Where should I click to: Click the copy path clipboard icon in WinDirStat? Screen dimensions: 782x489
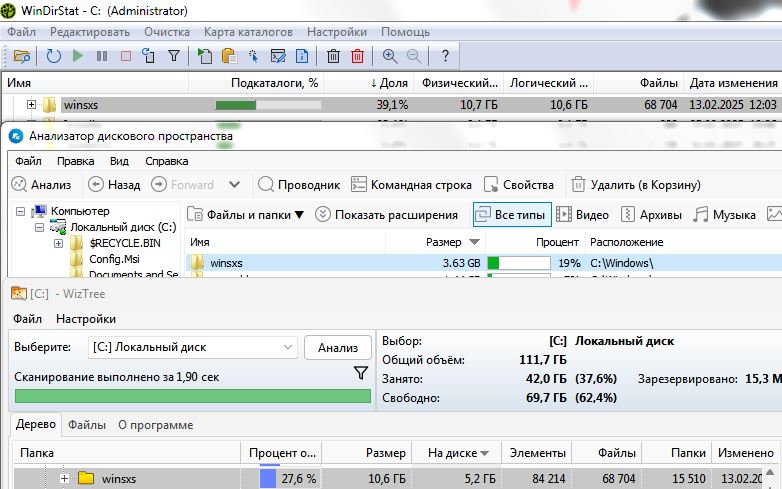point(229,56)
